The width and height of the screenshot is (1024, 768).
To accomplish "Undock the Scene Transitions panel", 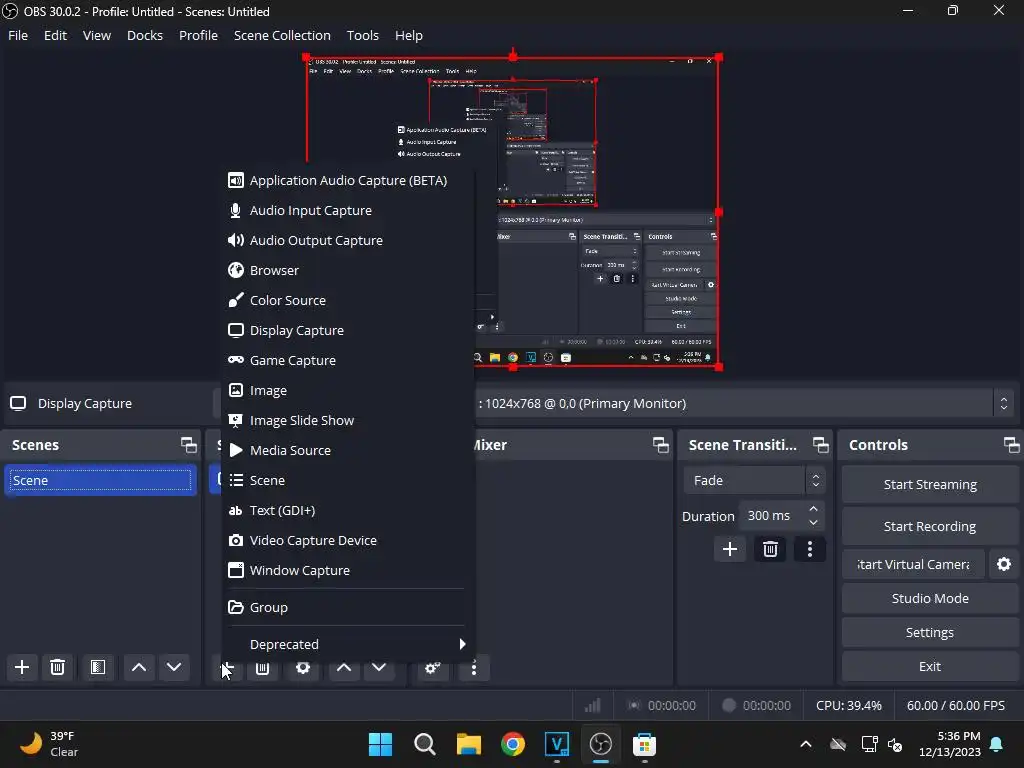I will point(820,445).
